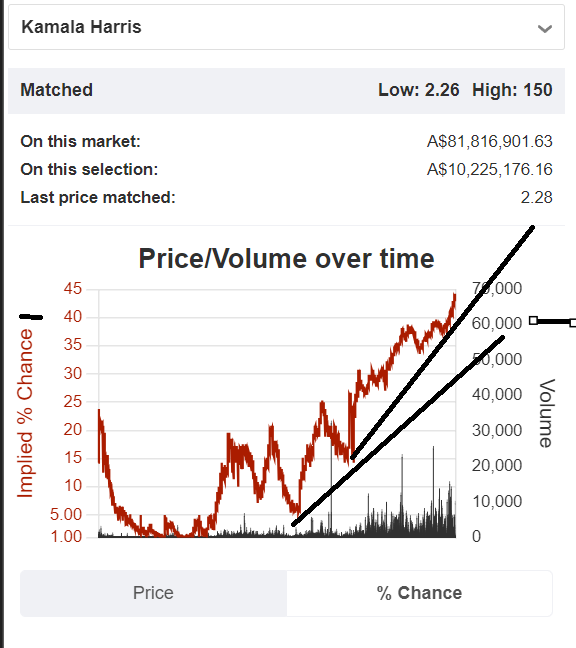Click the Volume axis label
The image size is (576, 648).
[546, 413]
